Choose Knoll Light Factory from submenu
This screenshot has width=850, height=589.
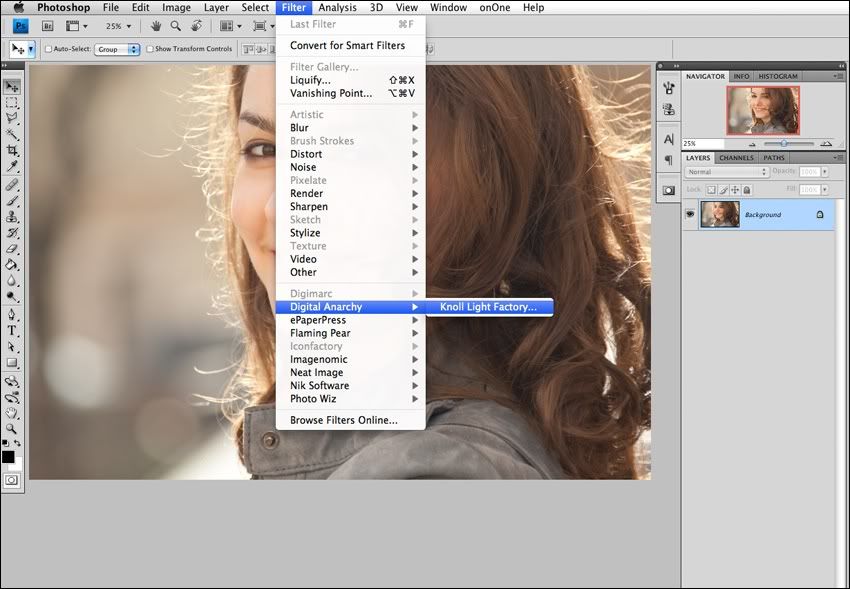tap(488, 307)
